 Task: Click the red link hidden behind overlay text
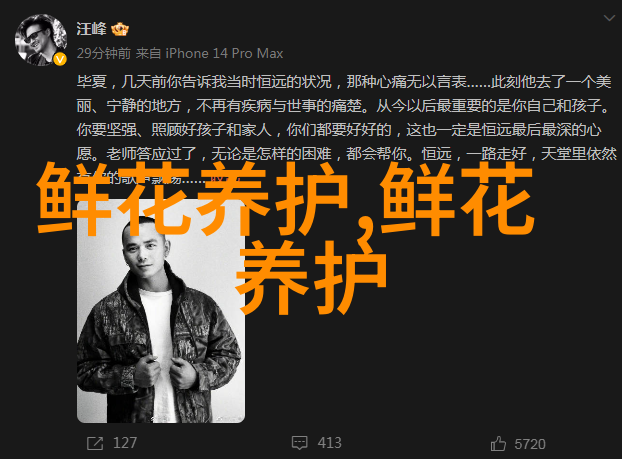217,179
